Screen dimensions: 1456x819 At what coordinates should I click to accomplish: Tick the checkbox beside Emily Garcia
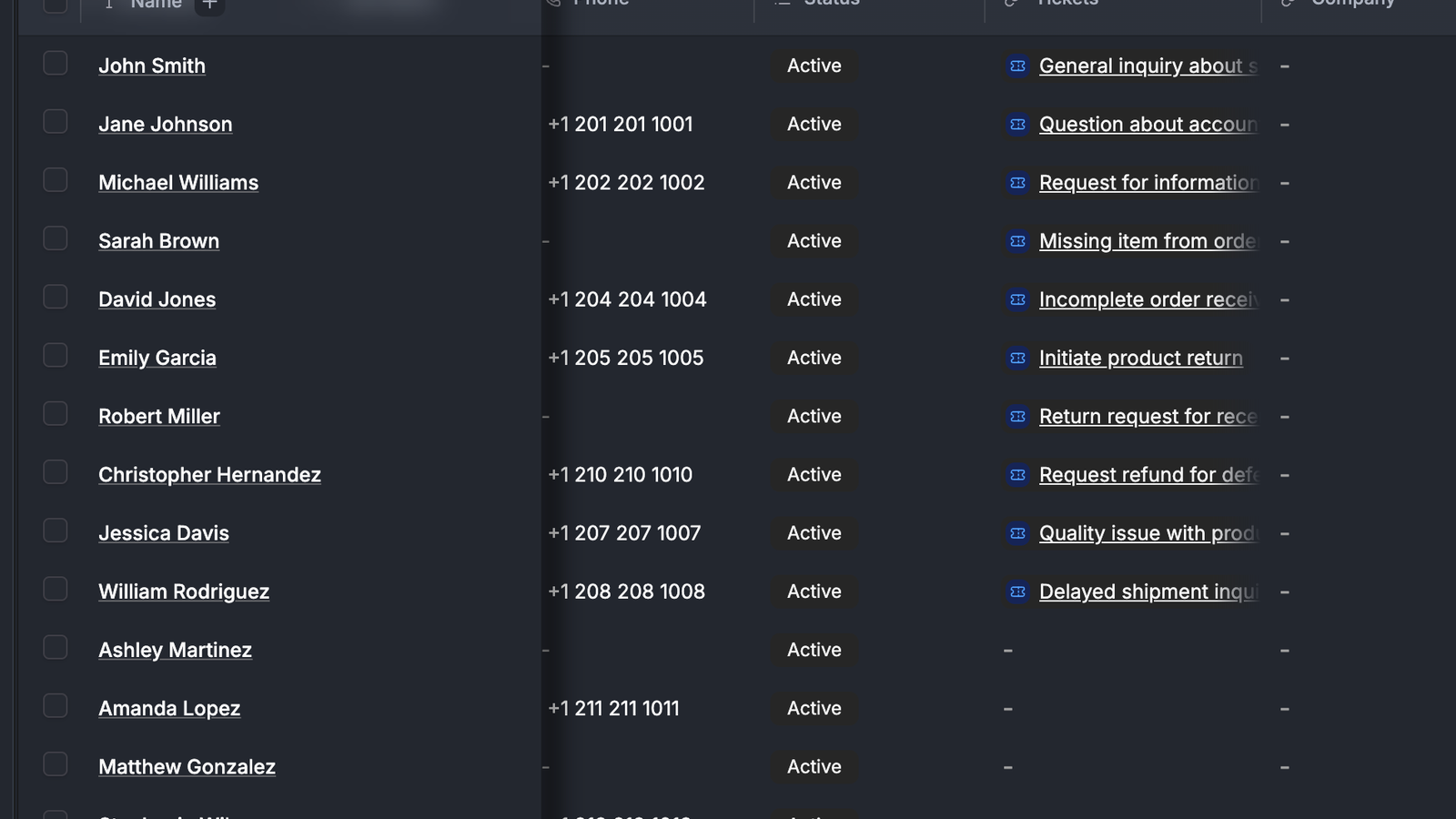56,355
